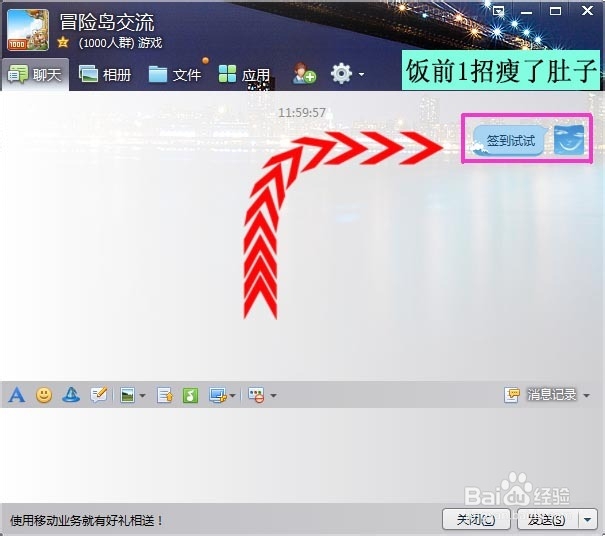The height and width of the screenshot is (536, 605).
Task: Expand the 消息记录 dropdown arrow
Action: pyautogui.click(x=586, y=396)
